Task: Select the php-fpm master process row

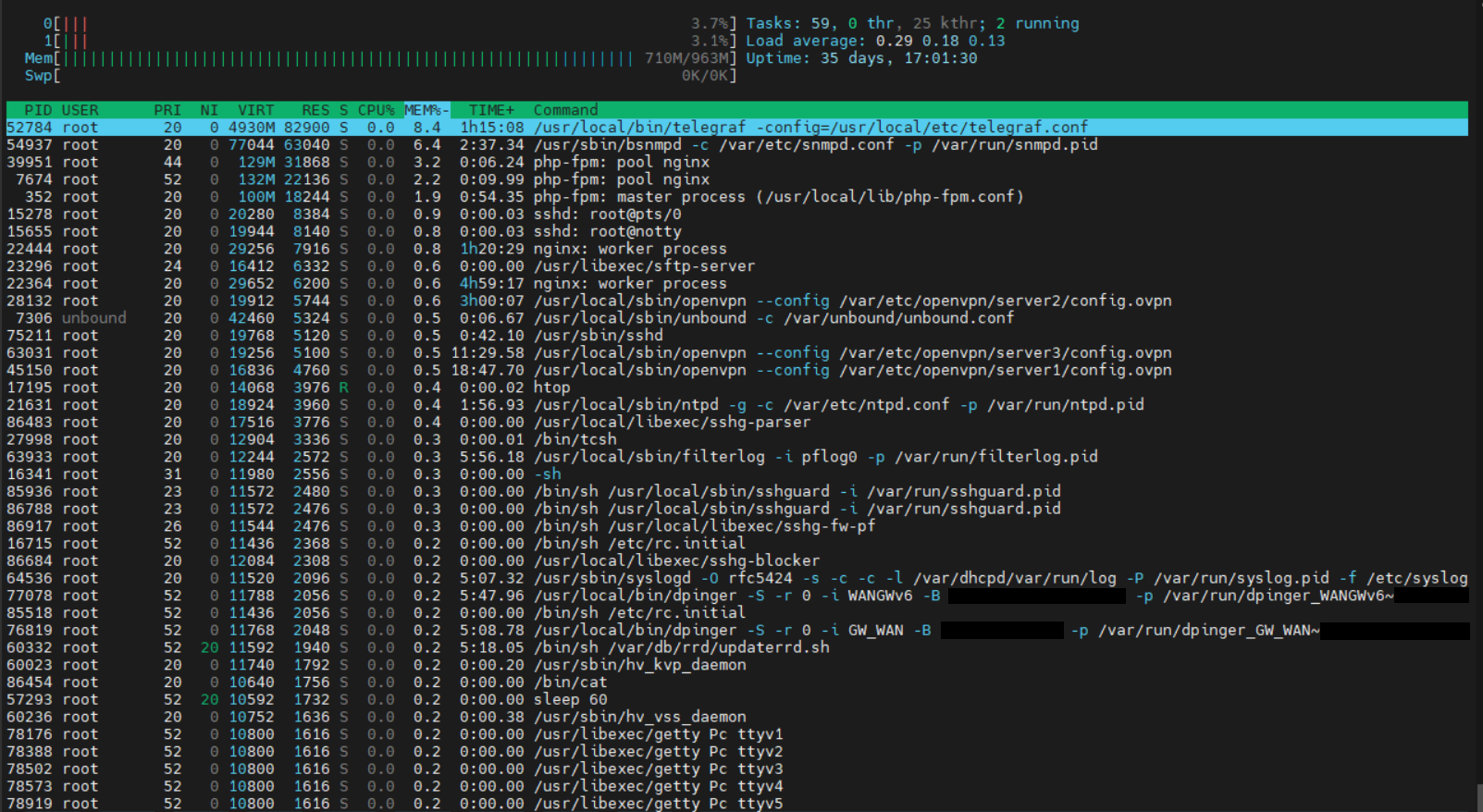Action: point(736,197)
